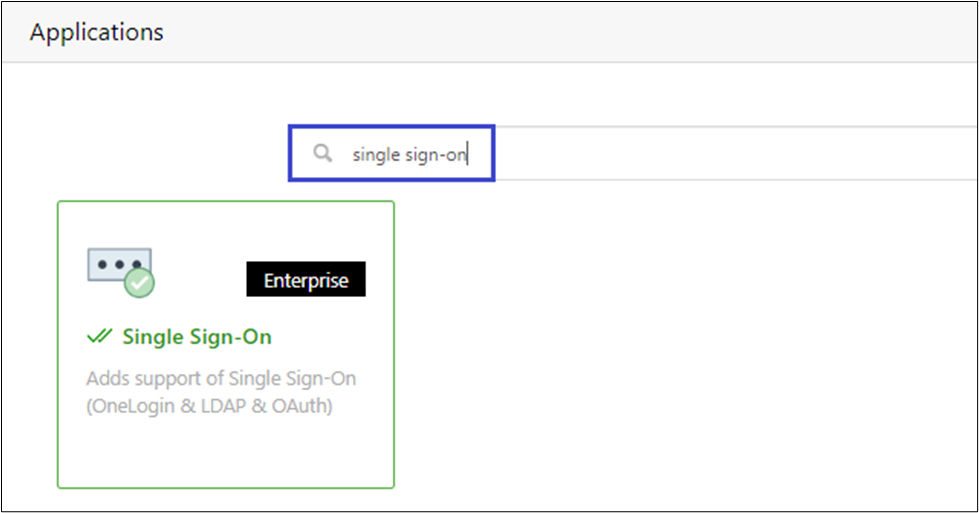This screenshot has height=513, width=979.
Task: Click the double-check installed icon
Action: click(99, 337)
